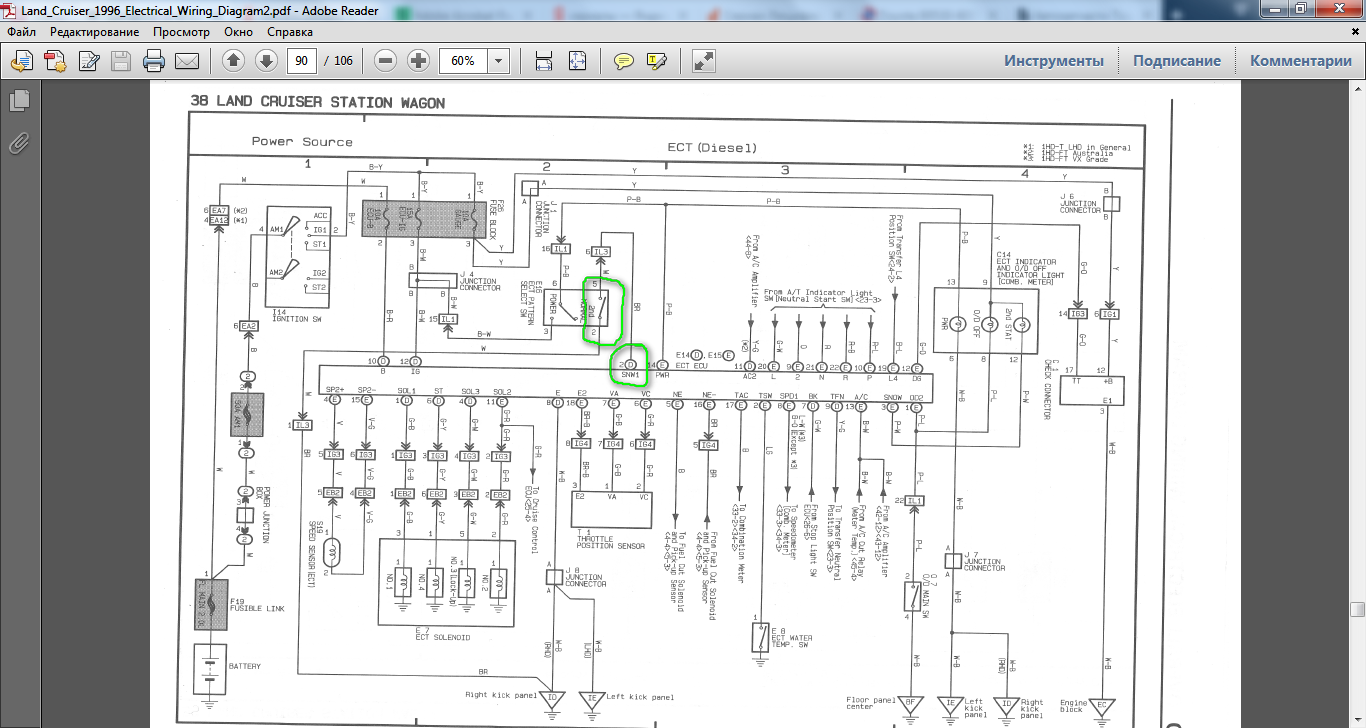
Task: Click 'BATTERY' label in diagram
Action: 245,666
